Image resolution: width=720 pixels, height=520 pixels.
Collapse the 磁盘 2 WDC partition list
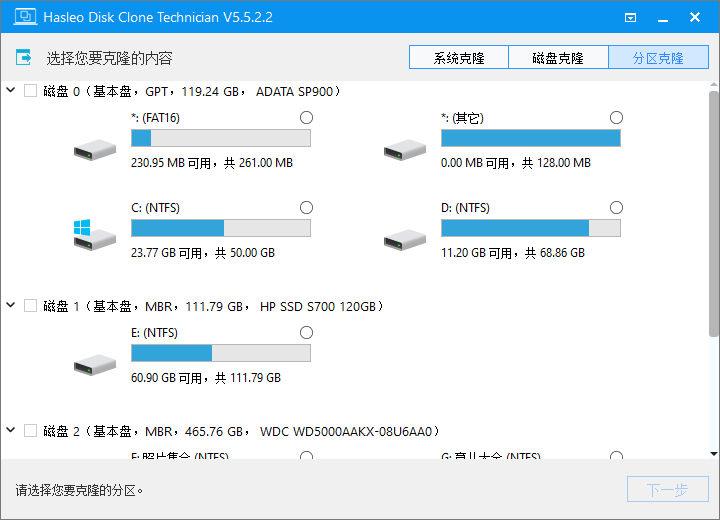coord(11,431)
